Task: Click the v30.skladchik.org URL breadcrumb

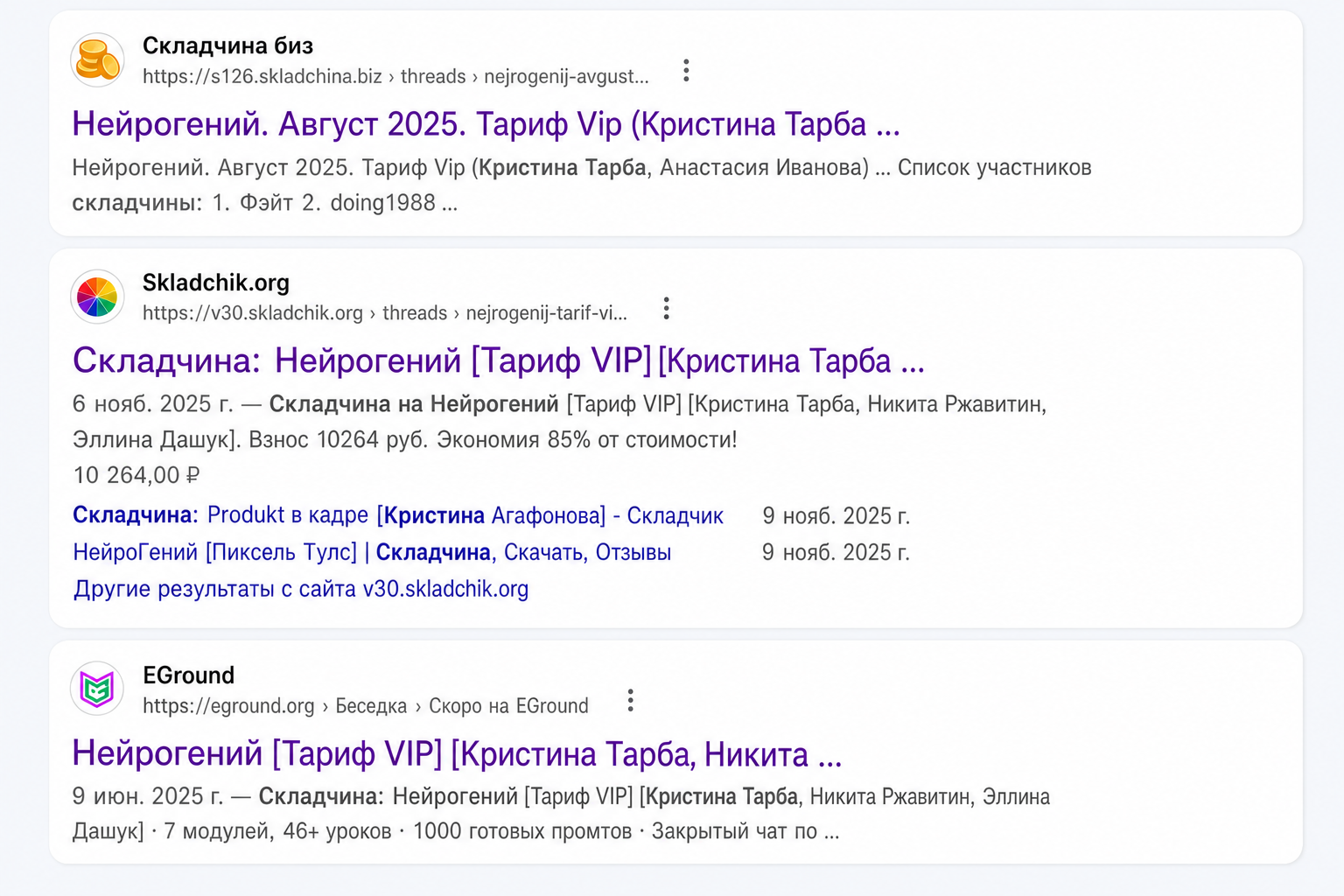Action: coord(385,312)
